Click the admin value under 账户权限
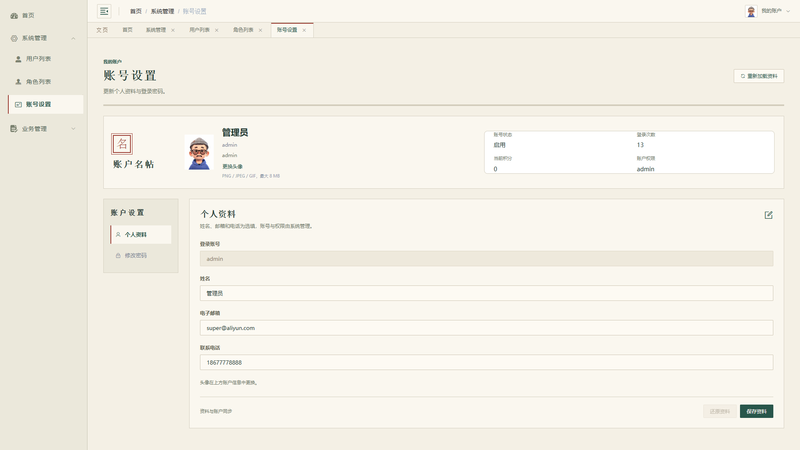Image resolution: width=800 pixels, height=450 pixels. point(645,169)
